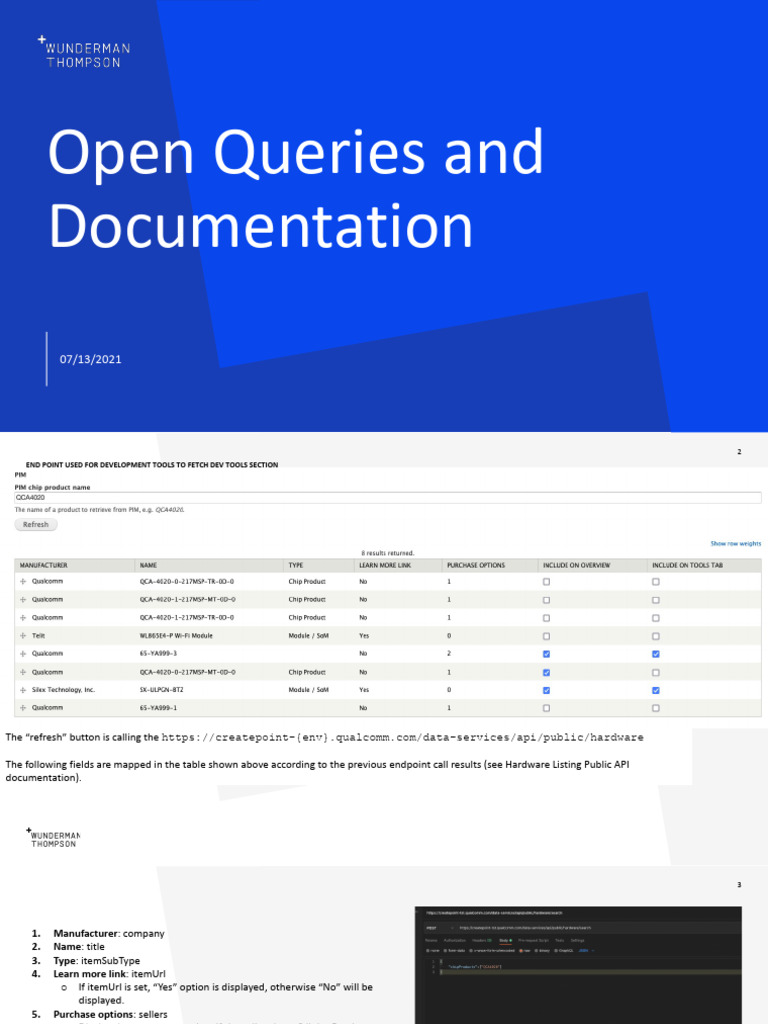Viewport: 768px width, 1024px height.
Task: Check Include on Overview for QCA-4020-0-217MSP-TR-0D-0
Action: click(547, 581)
